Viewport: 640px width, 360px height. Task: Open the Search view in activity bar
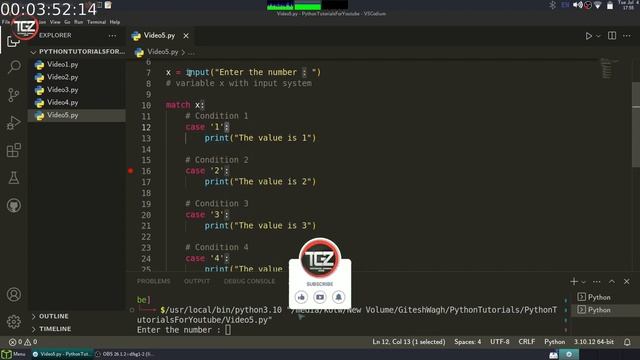pyautogui.click(x=14, y=67)
